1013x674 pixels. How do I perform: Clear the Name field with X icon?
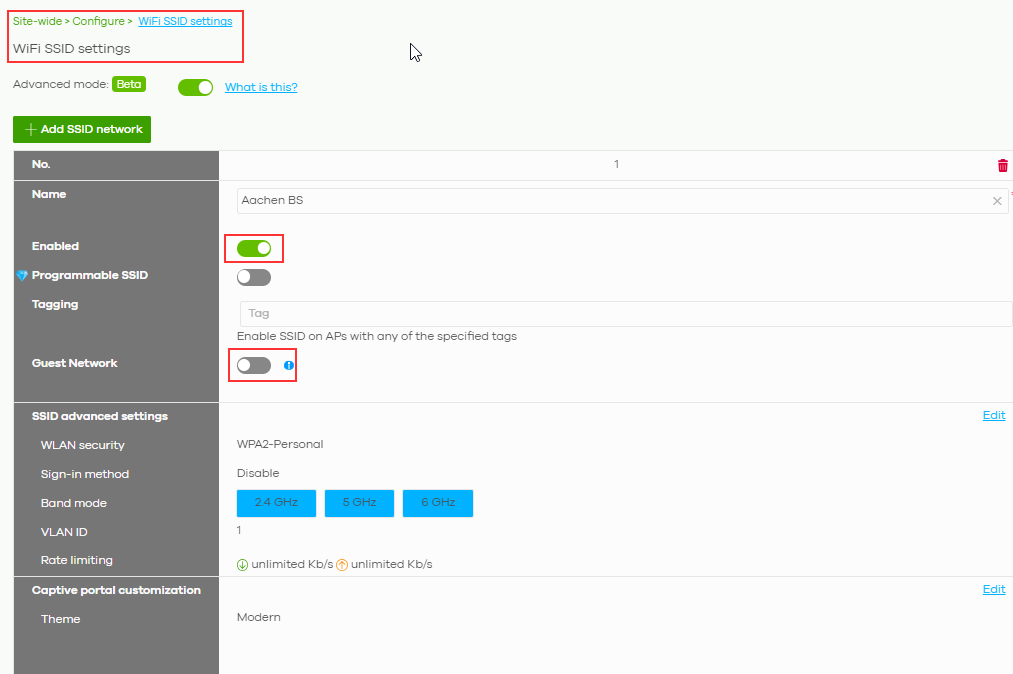click(x=997, y=201)
